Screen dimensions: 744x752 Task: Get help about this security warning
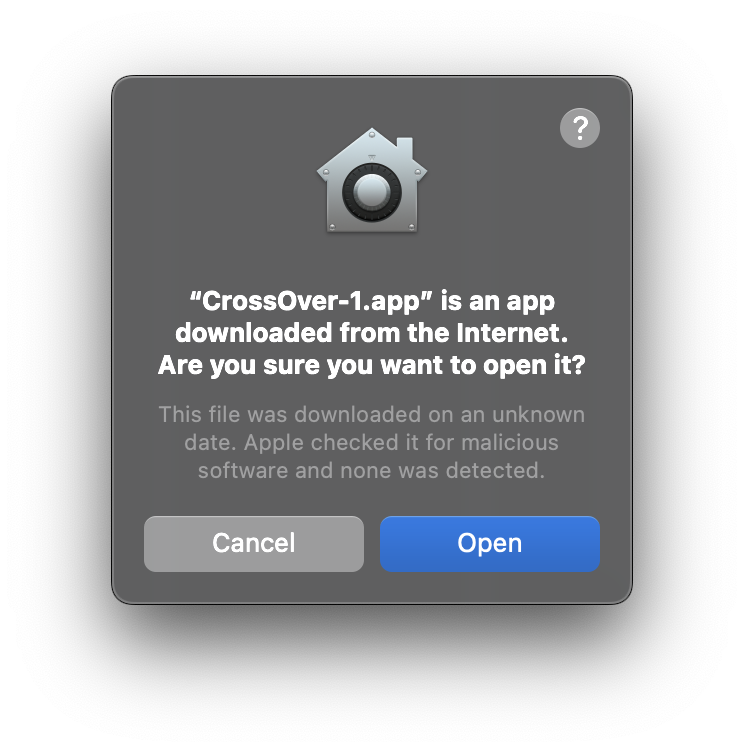(579, 128)
